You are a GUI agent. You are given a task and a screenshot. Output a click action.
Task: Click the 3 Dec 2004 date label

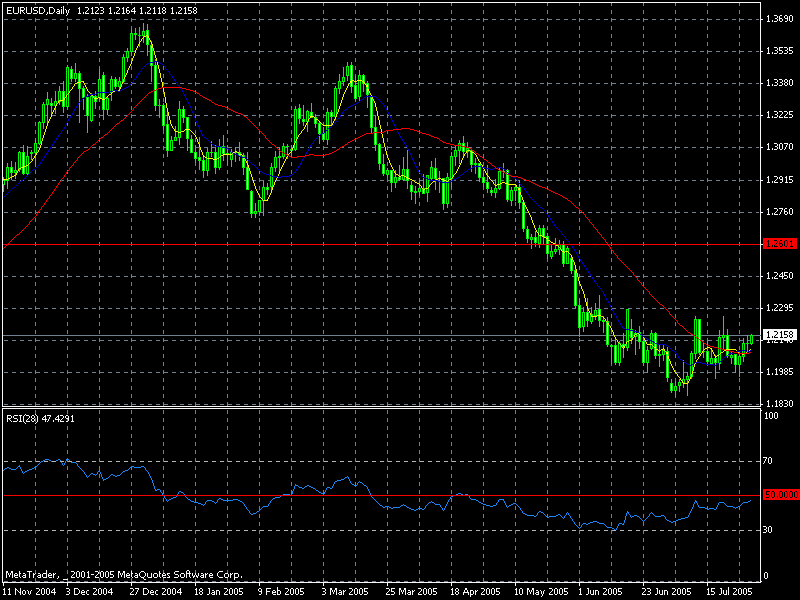tap(89, 591)
